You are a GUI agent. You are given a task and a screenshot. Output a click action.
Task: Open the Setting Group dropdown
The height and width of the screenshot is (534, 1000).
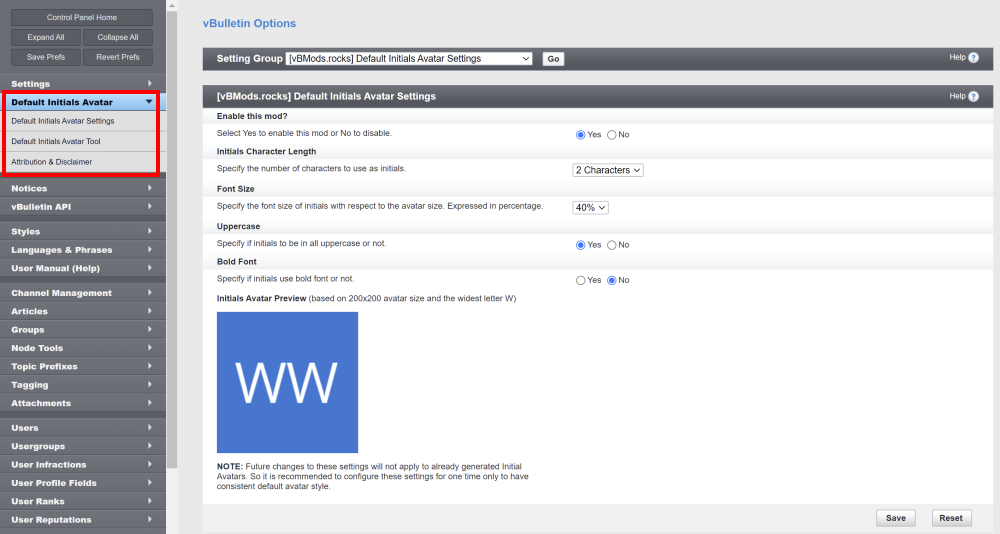pos(409,59)
